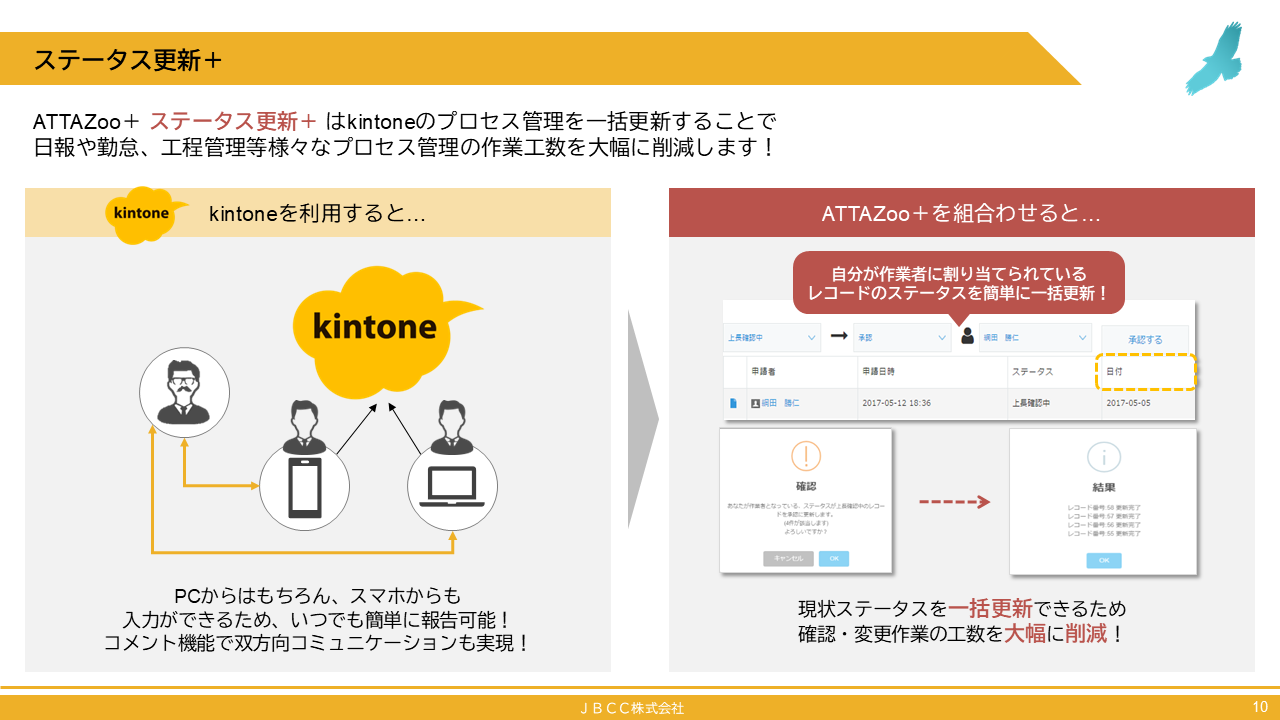
Task: Select the manager with glasses icon
Action: (184, 393)
